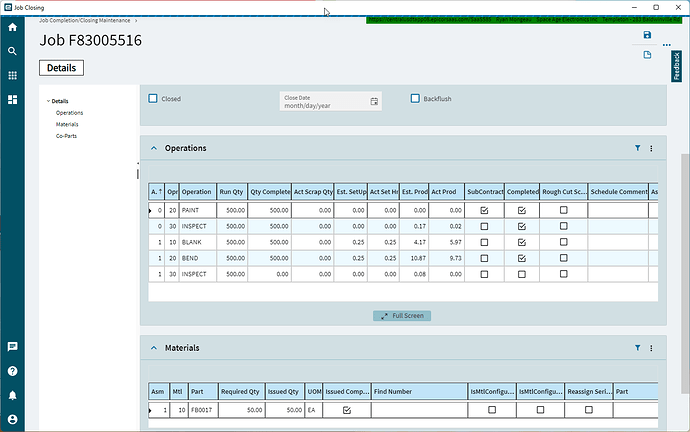Click the Details tab button

coord(61,68)
